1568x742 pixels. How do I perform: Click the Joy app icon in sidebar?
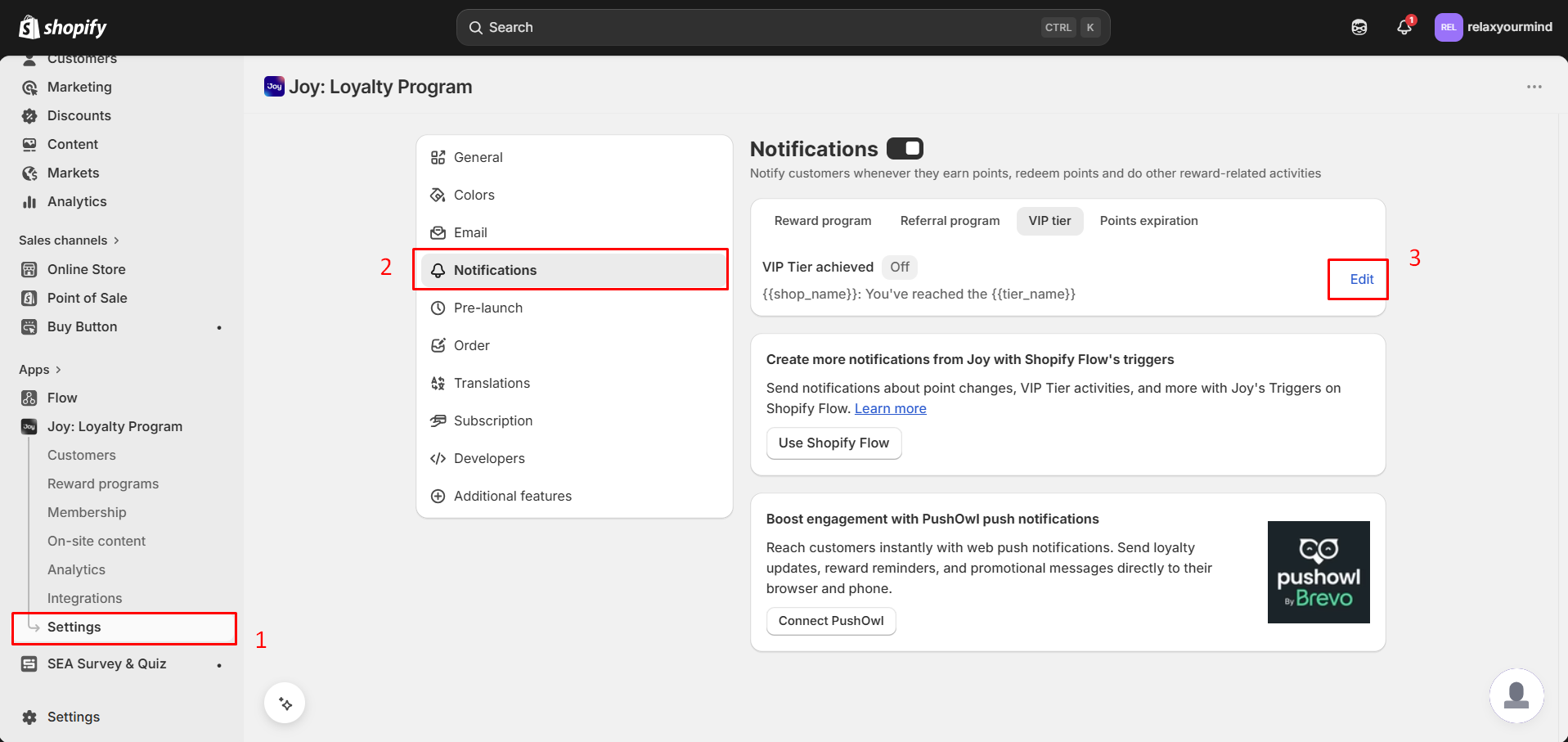29,427
